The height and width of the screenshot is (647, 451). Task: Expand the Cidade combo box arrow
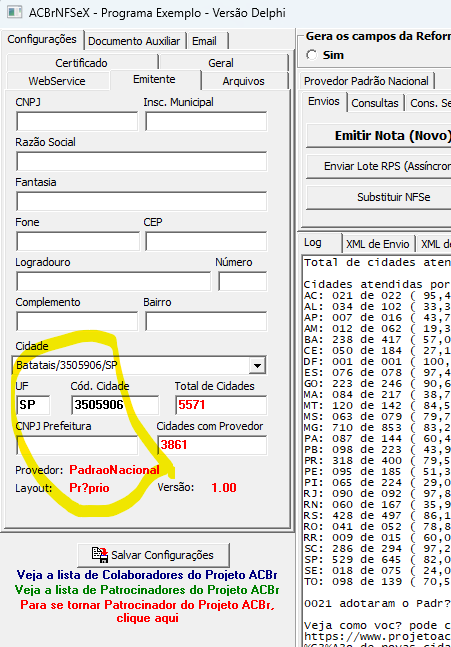pos(257,366)
